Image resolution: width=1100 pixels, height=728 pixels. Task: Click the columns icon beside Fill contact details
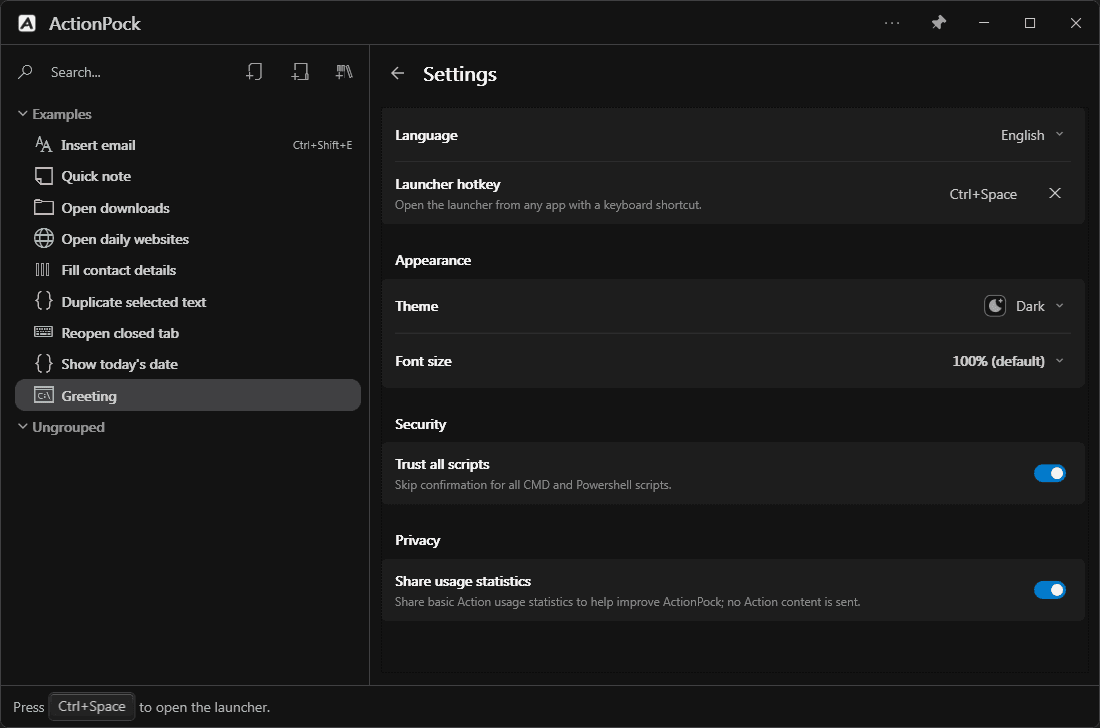(x=43, y=270)
